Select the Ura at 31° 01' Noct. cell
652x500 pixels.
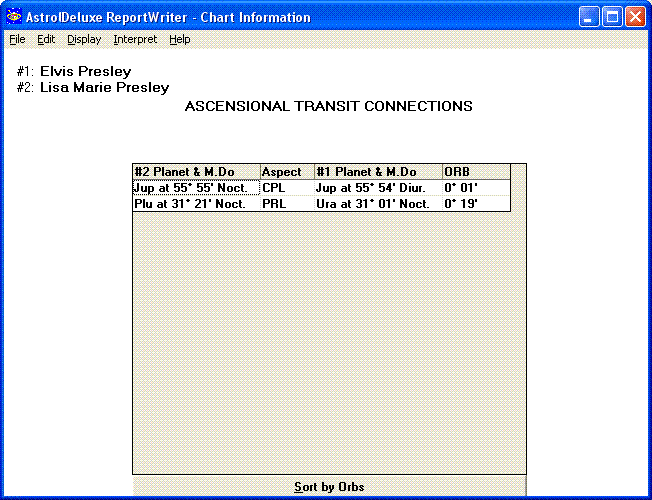[x=378, y=204]
